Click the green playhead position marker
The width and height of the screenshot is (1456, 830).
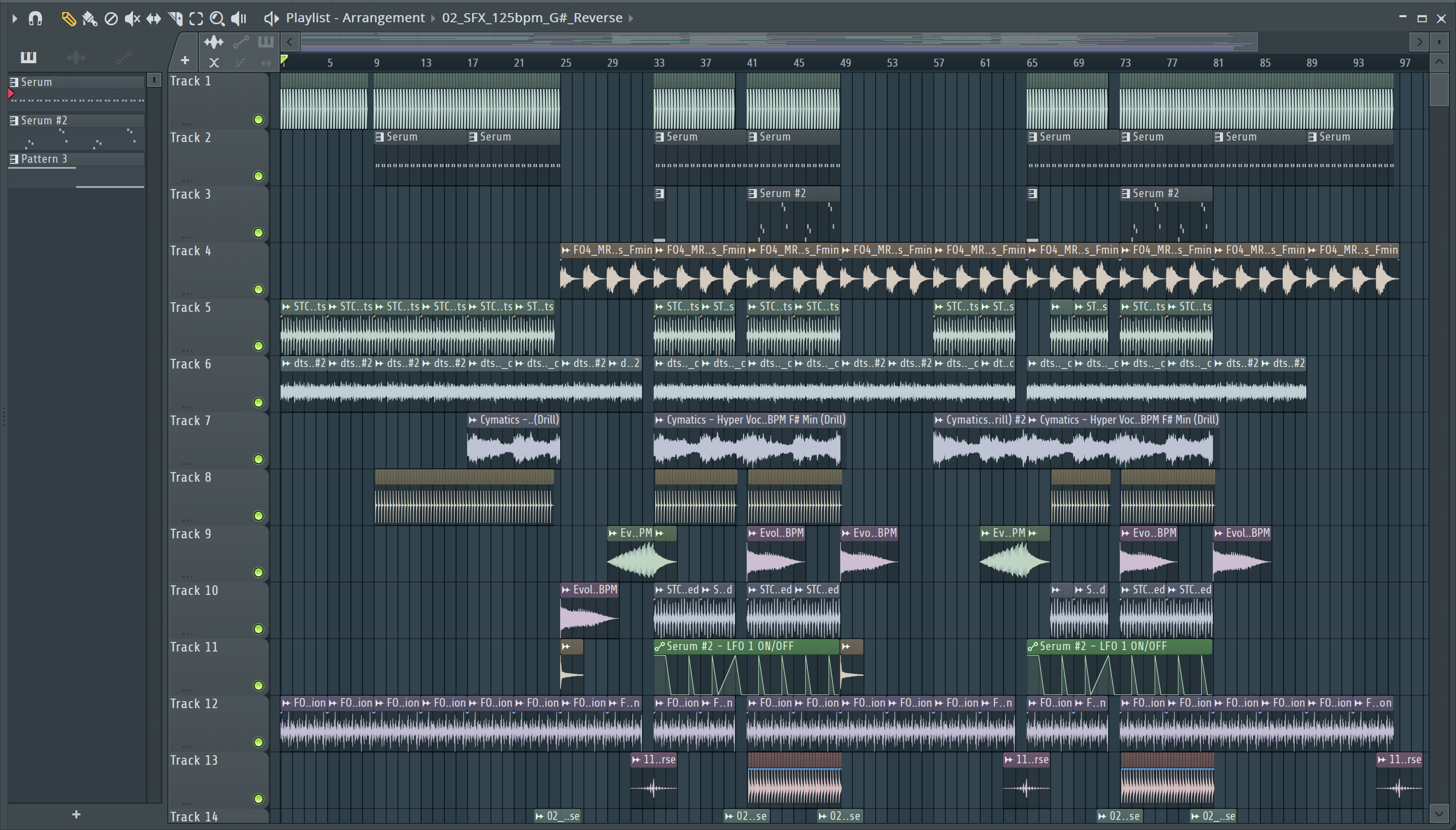[284, 59]
